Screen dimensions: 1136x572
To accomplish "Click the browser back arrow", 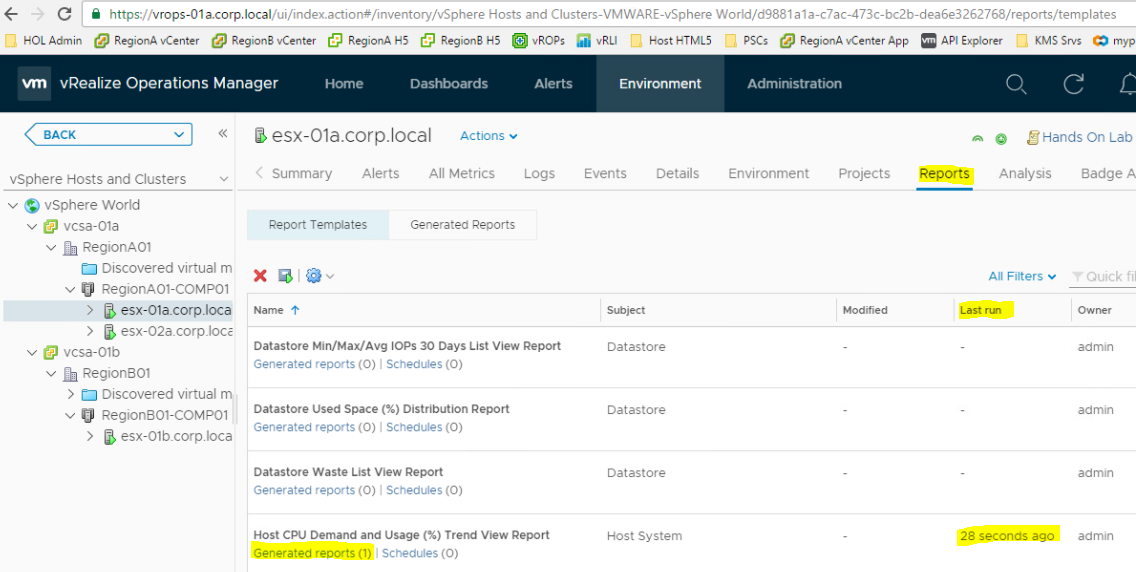I will (11, 14).
